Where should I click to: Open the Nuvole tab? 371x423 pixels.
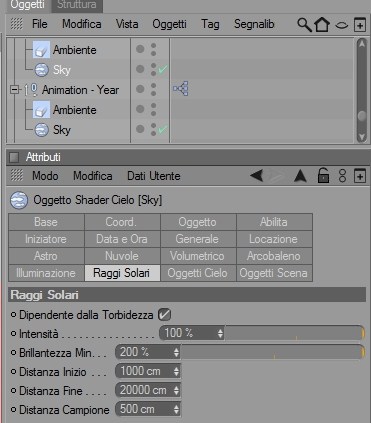(122, 256)
